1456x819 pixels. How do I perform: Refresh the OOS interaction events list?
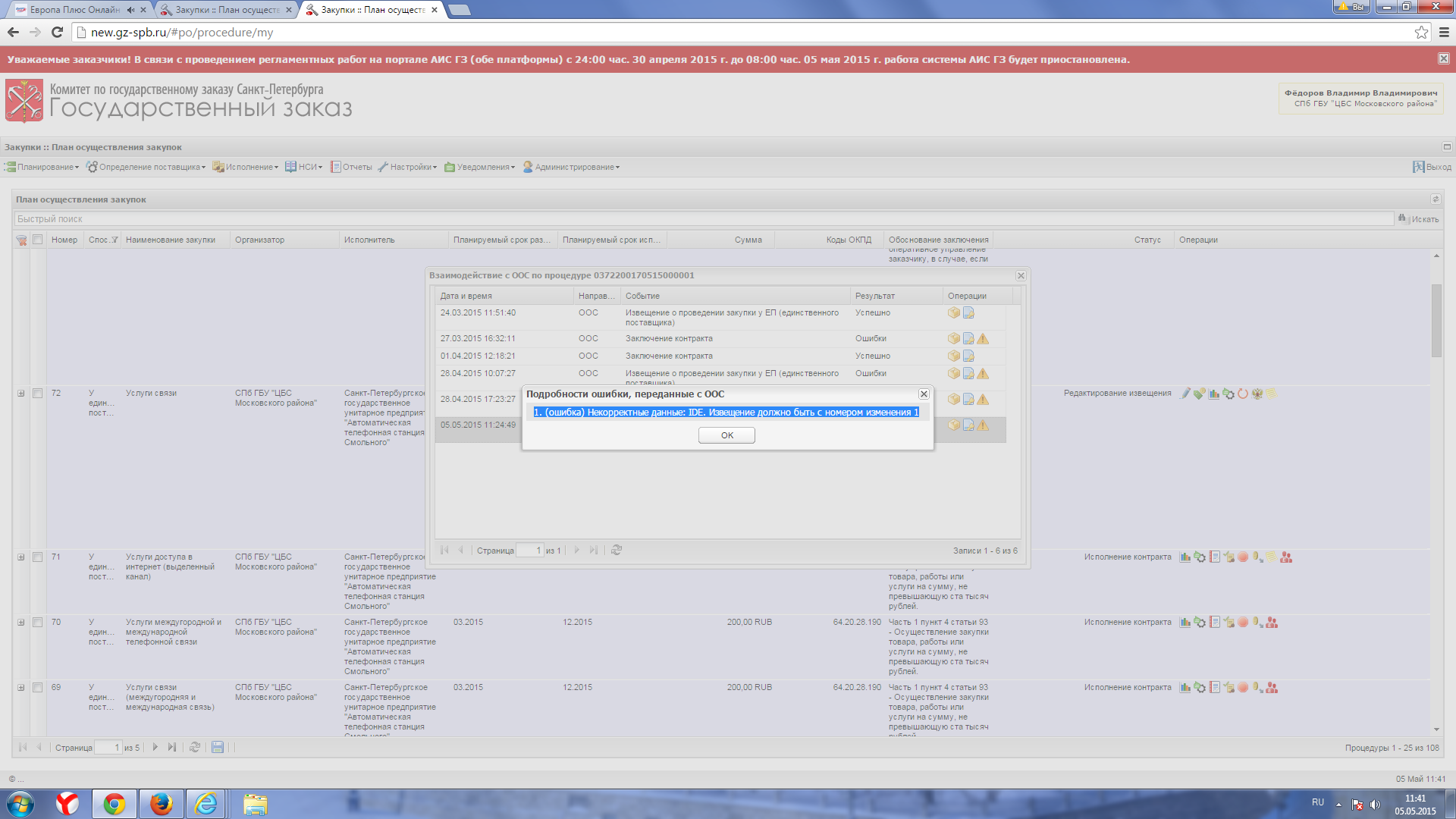(617, 551)
